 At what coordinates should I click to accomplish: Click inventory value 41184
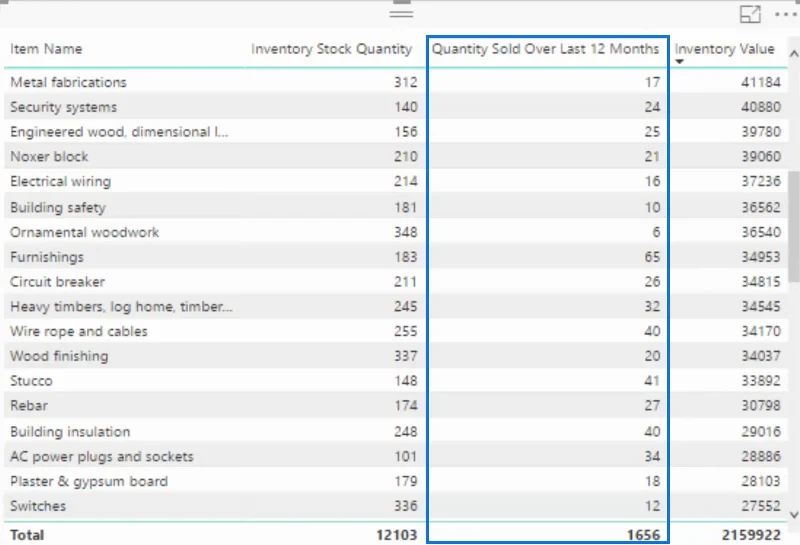coord(761,82)
